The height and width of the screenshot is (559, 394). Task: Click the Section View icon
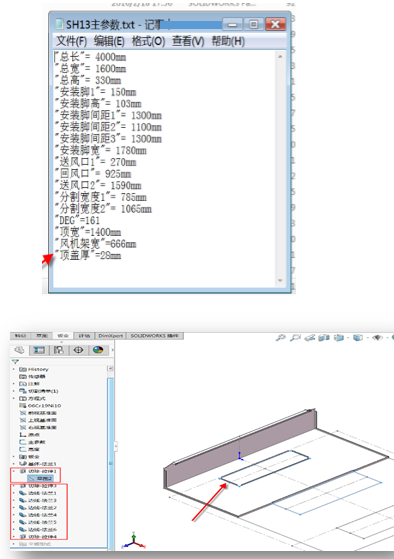point(324,337)
